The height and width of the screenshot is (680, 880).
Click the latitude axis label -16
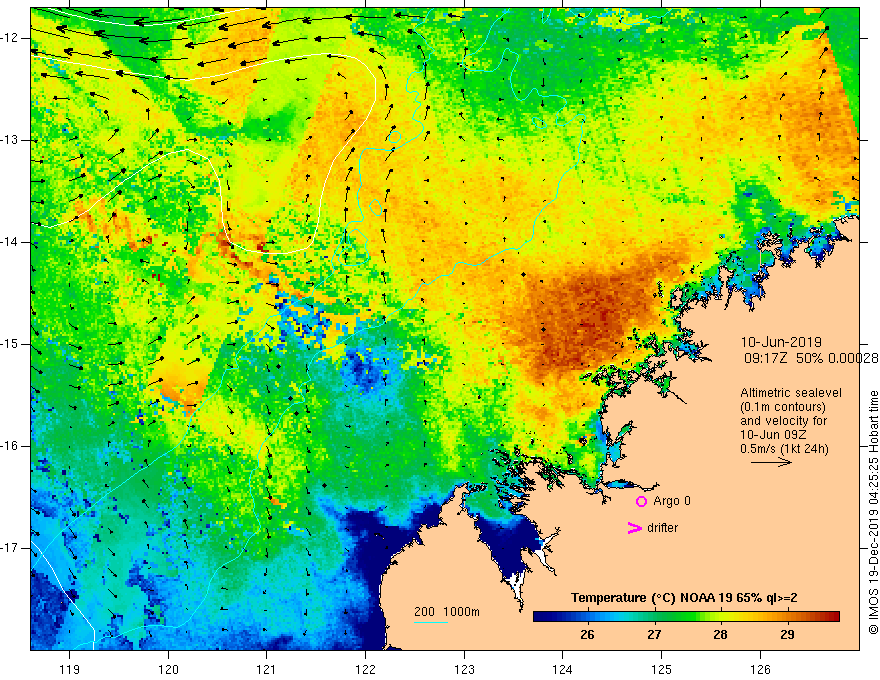click(11, 446)
